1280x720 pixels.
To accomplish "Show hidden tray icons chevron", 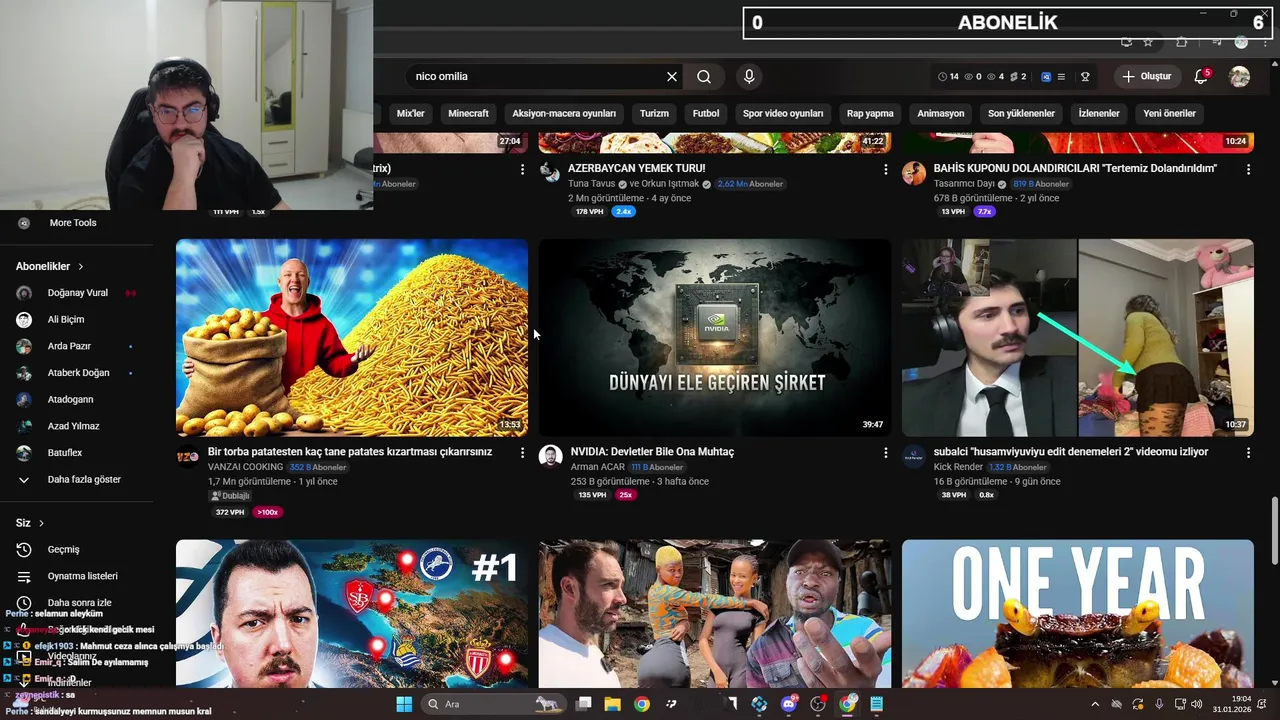I will 1095,704.
